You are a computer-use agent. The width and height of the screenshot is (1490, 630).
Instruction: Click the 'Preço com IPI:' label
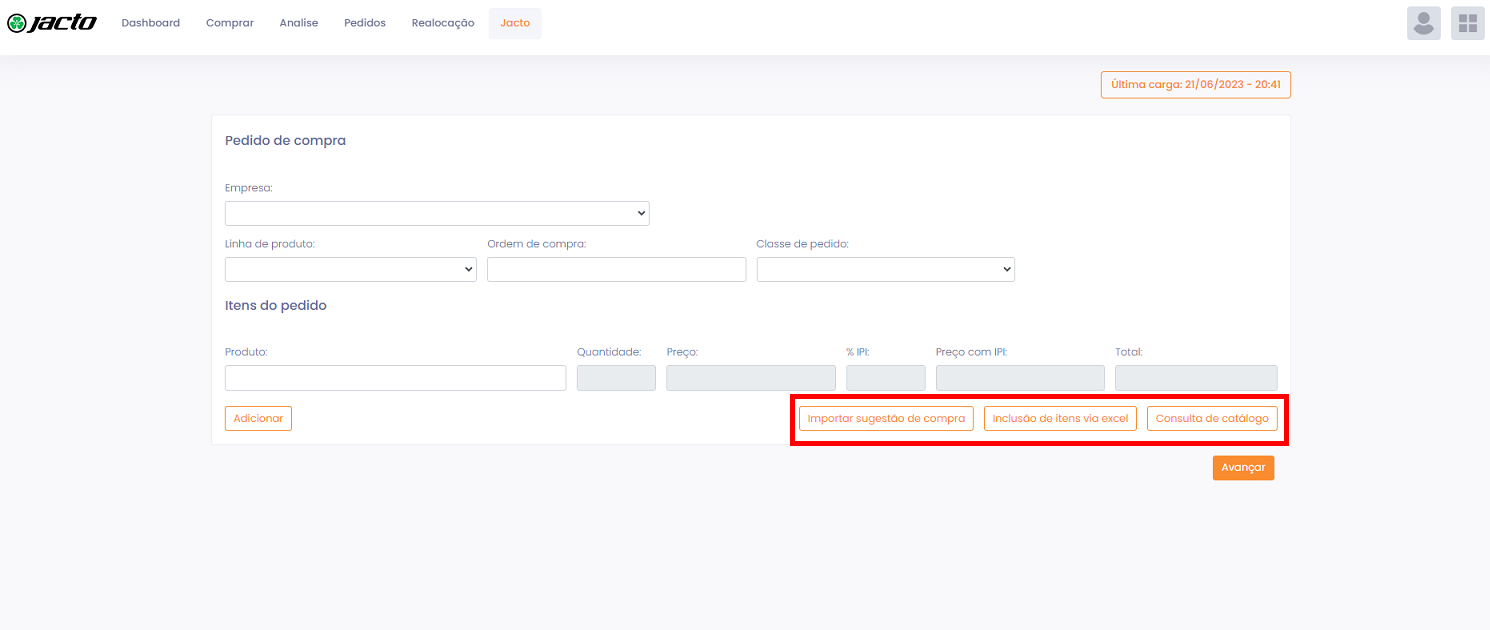point(971,352)
